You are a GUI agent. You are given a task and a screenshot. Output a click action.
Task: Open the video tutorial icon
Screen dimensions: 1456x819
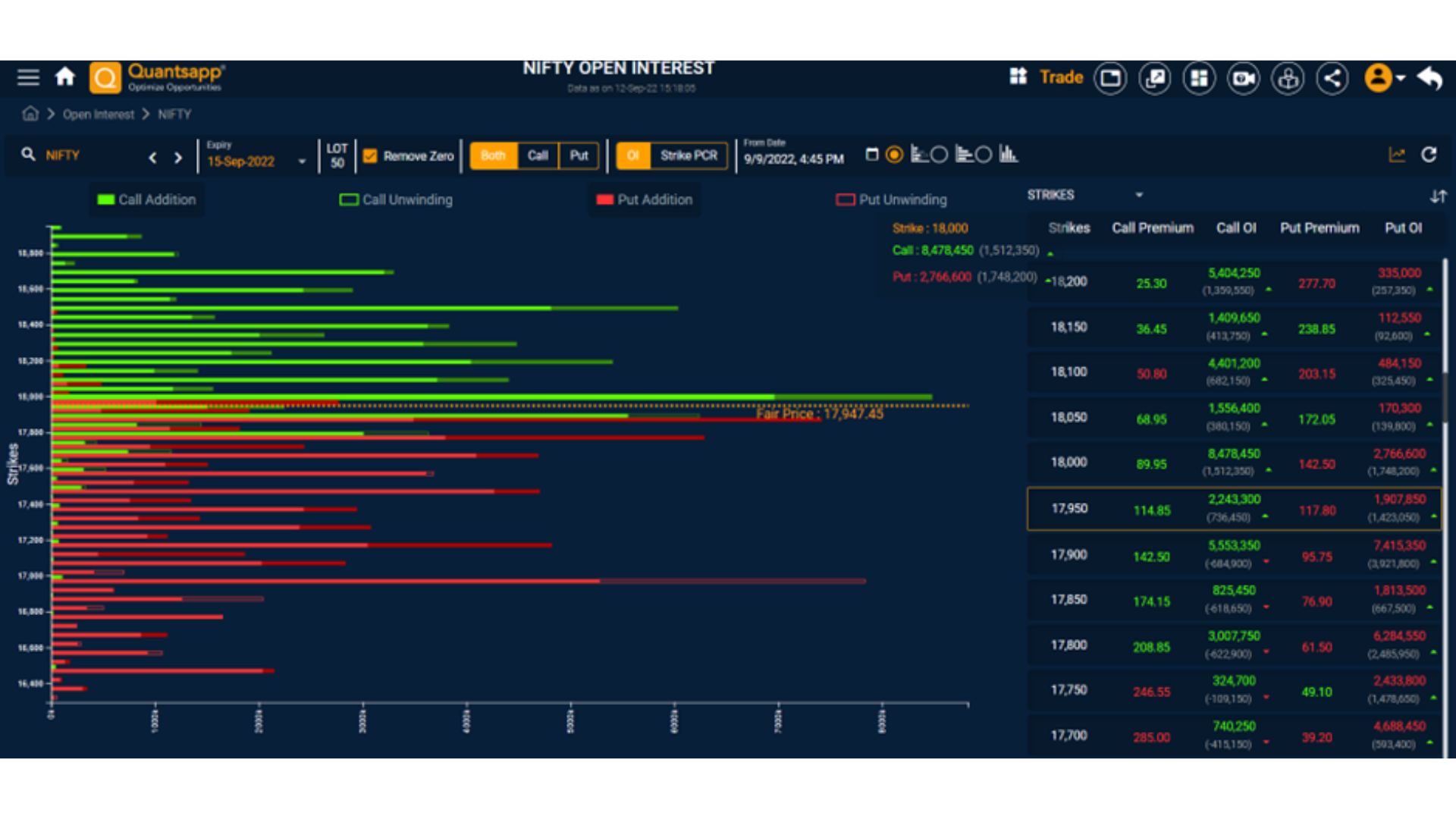1243,77
